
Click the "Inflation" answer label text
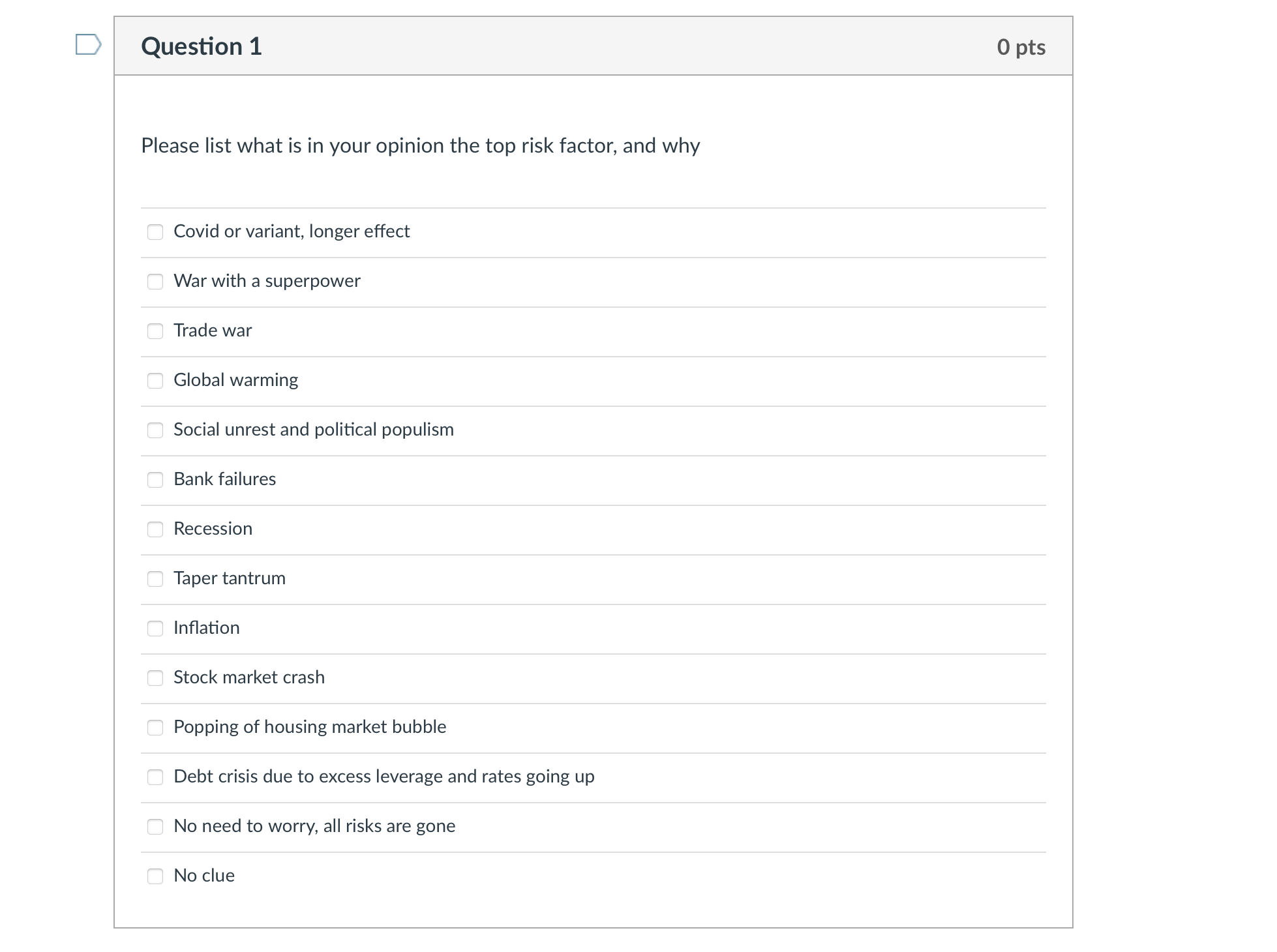(x=206, y=627)
